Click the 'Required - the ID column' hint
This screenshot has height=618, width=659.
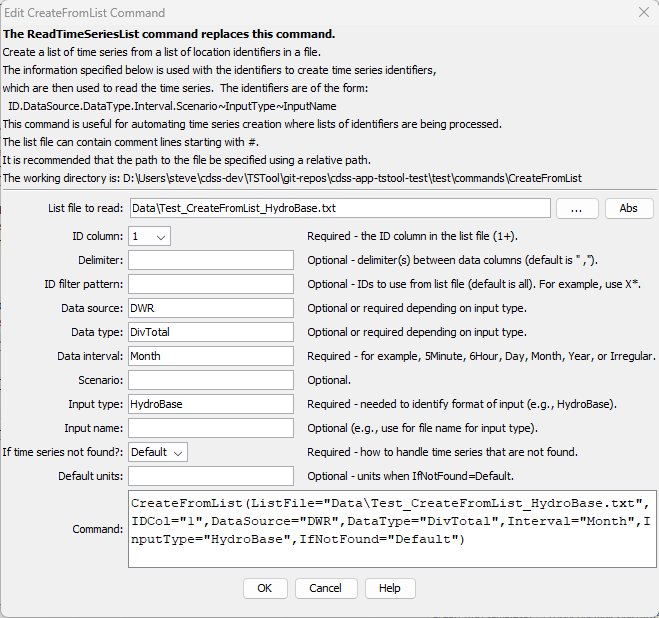click(412, 236)
